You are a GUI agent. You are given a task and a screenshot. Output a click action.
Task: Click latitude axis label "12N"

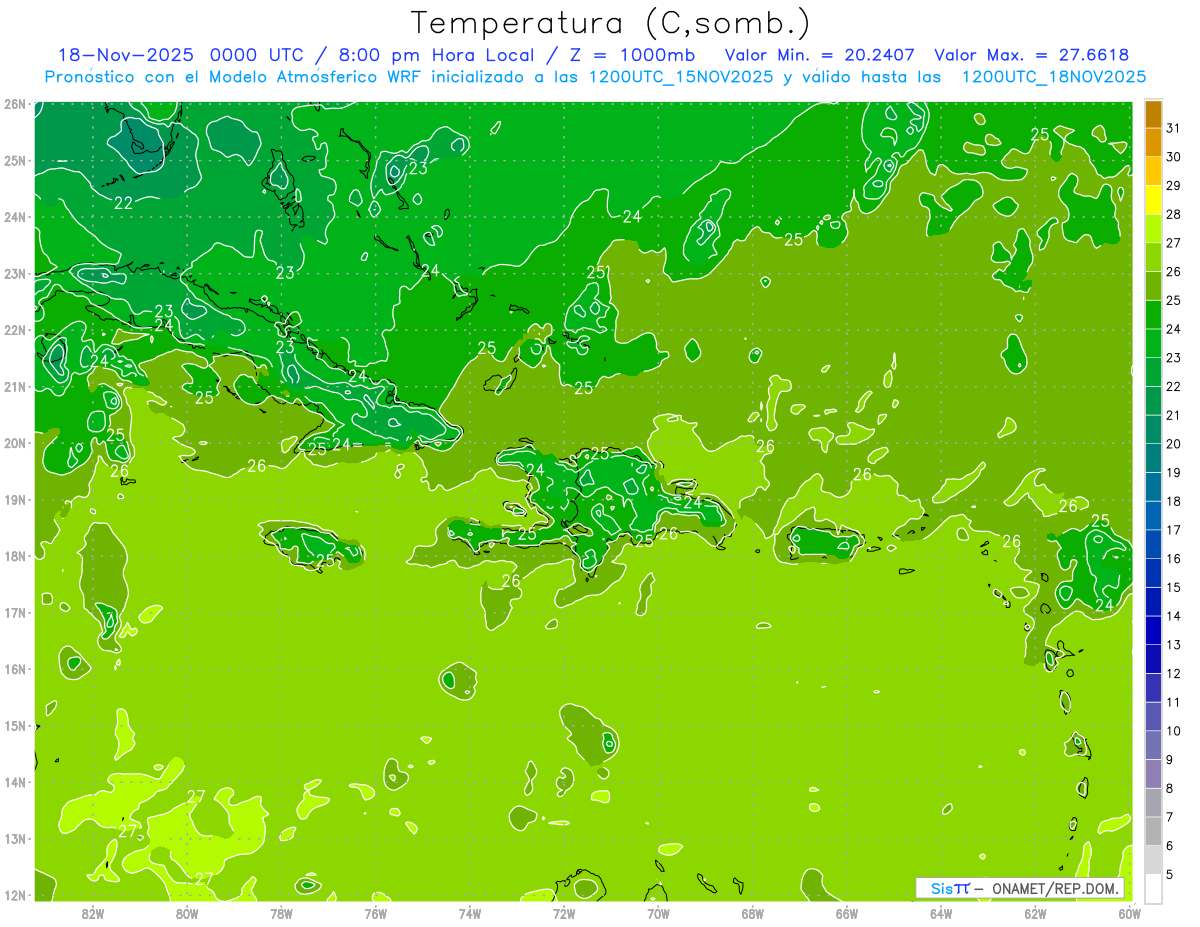14,895
